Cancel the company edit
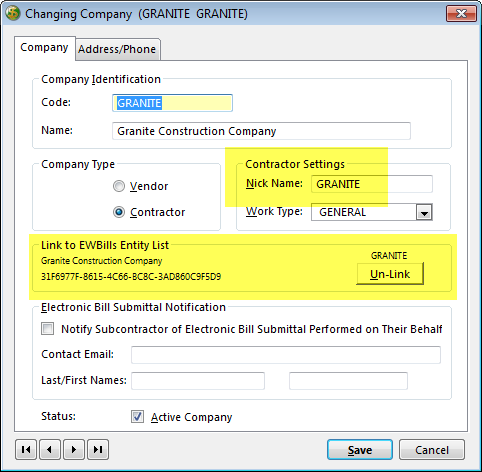The width and height of the screenshot is (482, 472). coord(432,450)
